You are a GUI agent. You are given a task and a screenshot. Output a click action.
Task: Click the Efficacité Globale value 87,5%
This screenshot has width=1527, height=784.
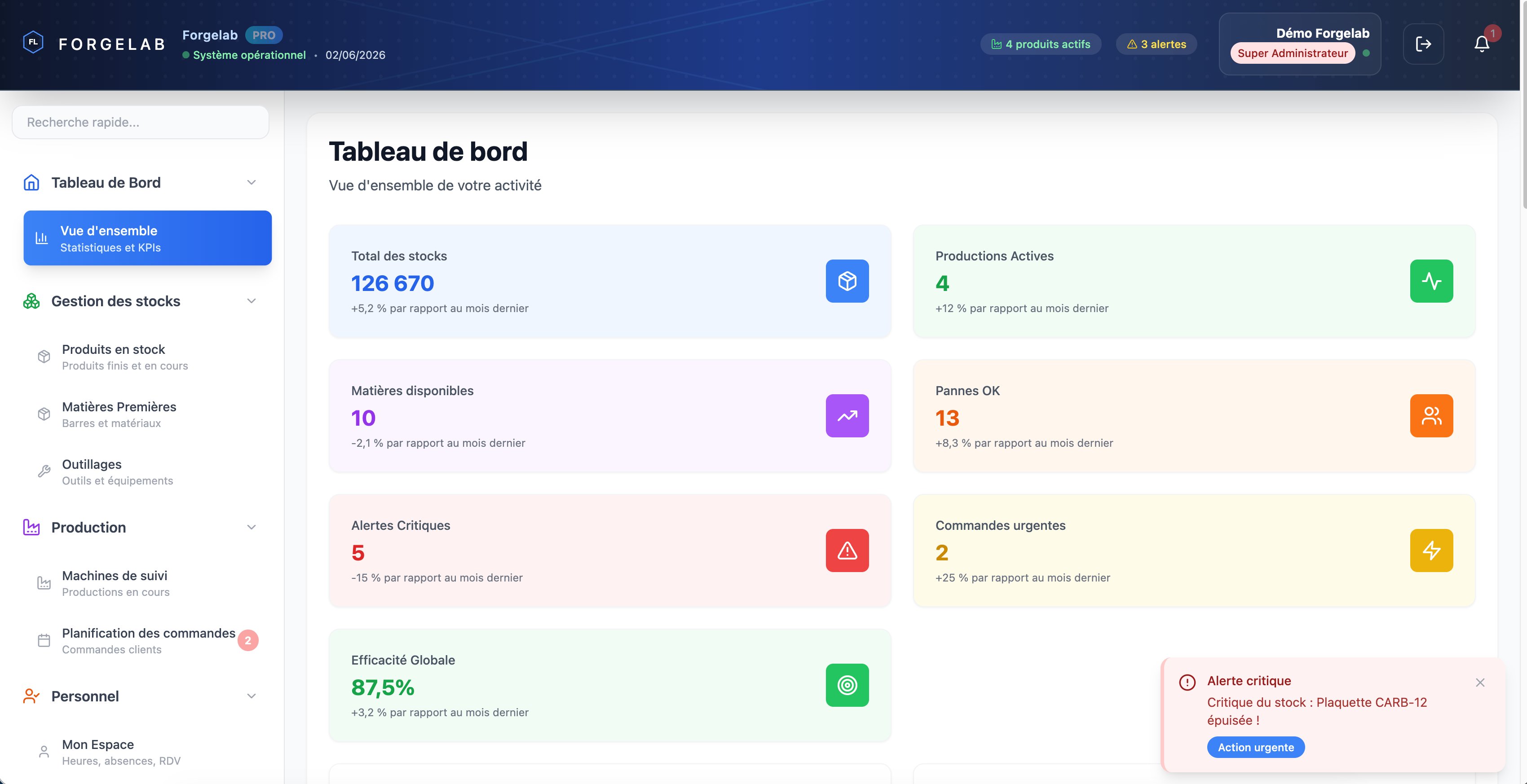pos(382,687)
